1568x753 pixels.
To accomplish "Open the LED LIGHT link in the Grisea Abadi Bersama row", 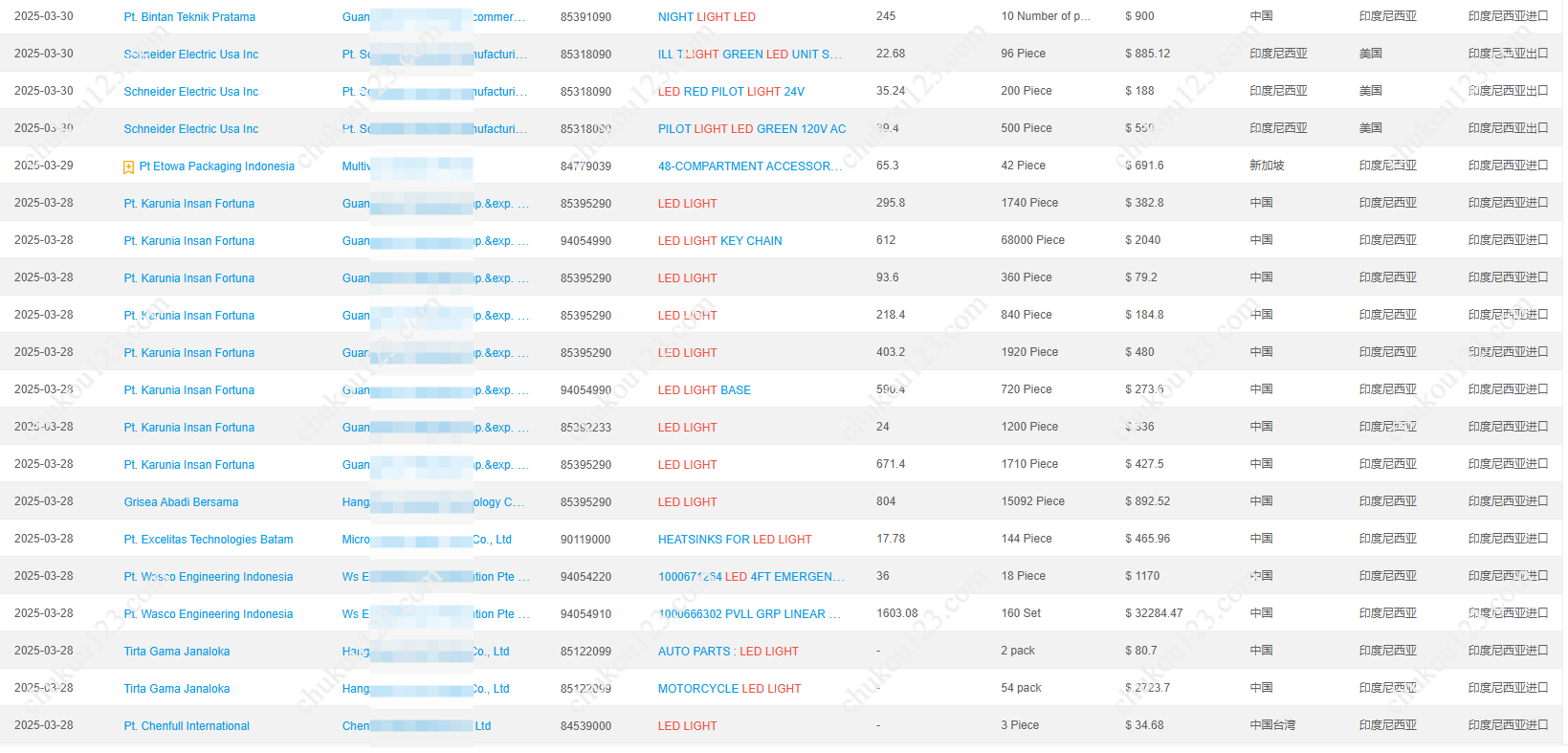I will (x=688, y=502).
